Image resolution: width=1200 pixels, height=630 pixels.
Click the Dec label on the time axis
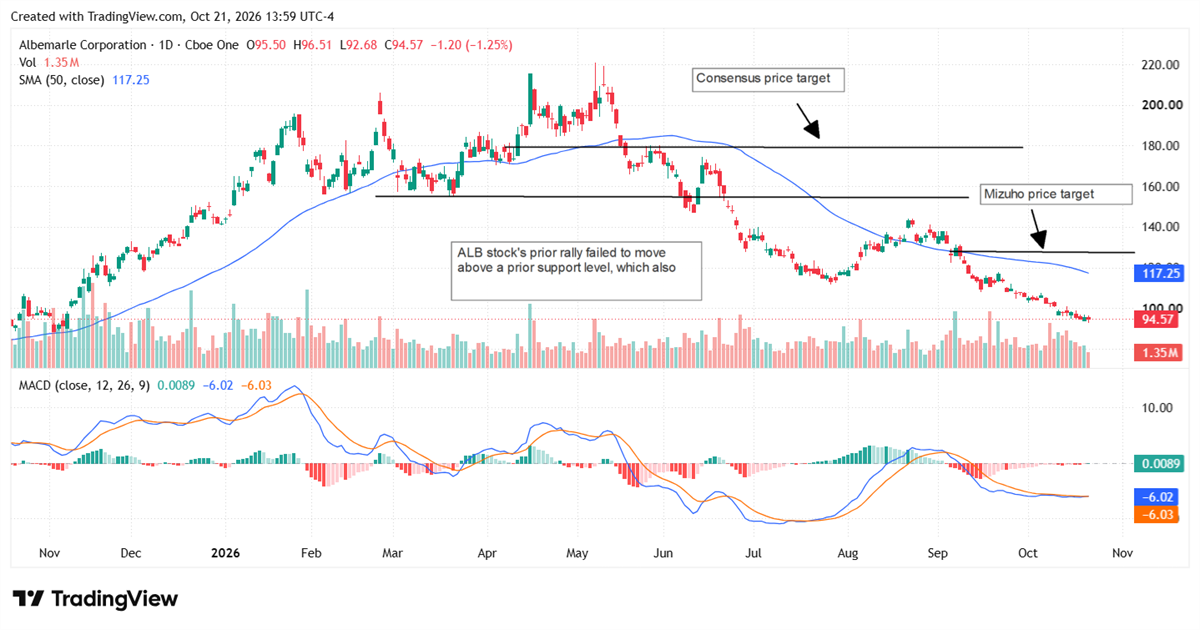[130, 551]
